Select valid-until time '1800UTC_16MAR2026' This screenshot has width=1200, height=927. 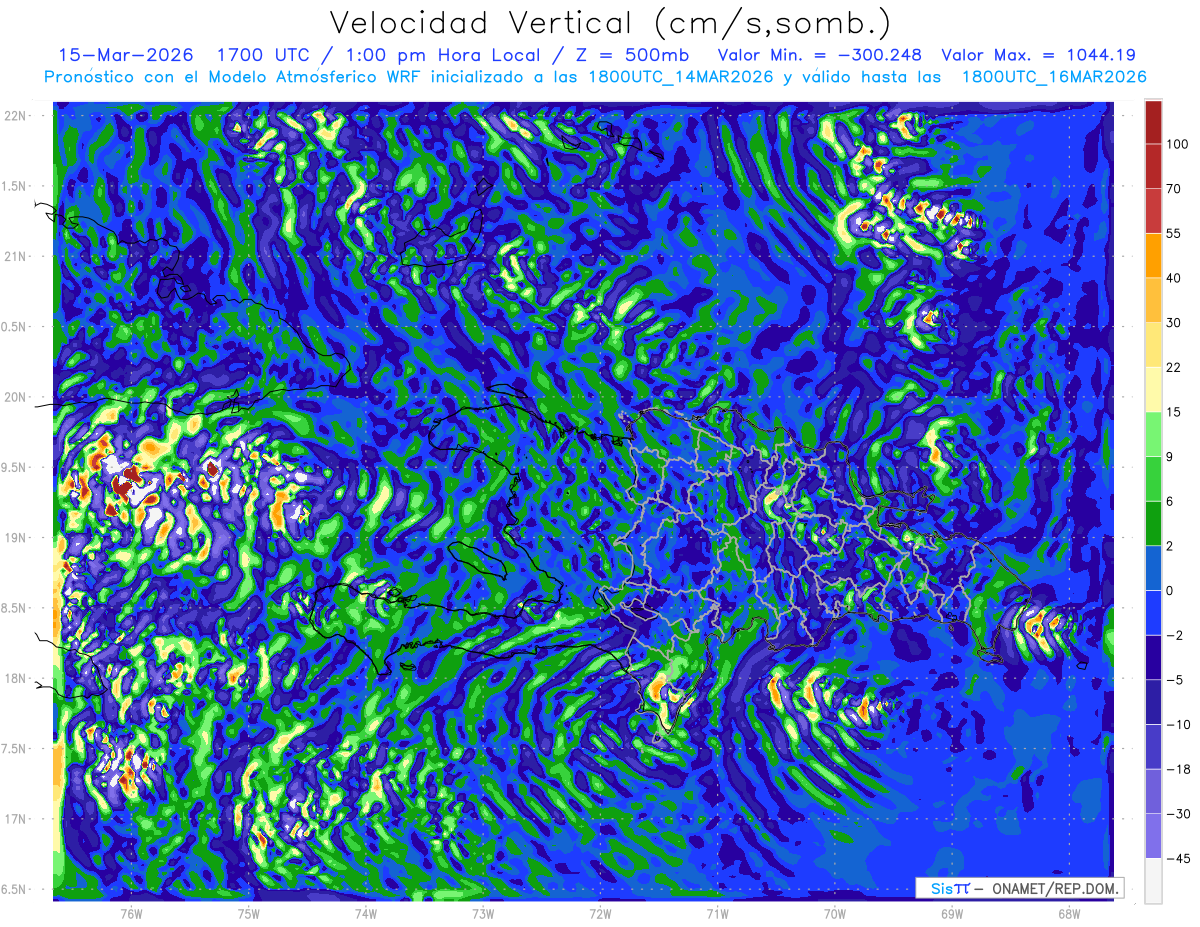pos(1053,77)
